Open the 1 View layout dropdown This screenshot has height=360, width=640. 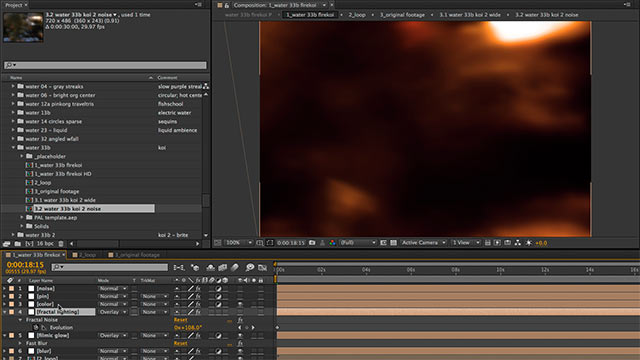coord(465,242)
